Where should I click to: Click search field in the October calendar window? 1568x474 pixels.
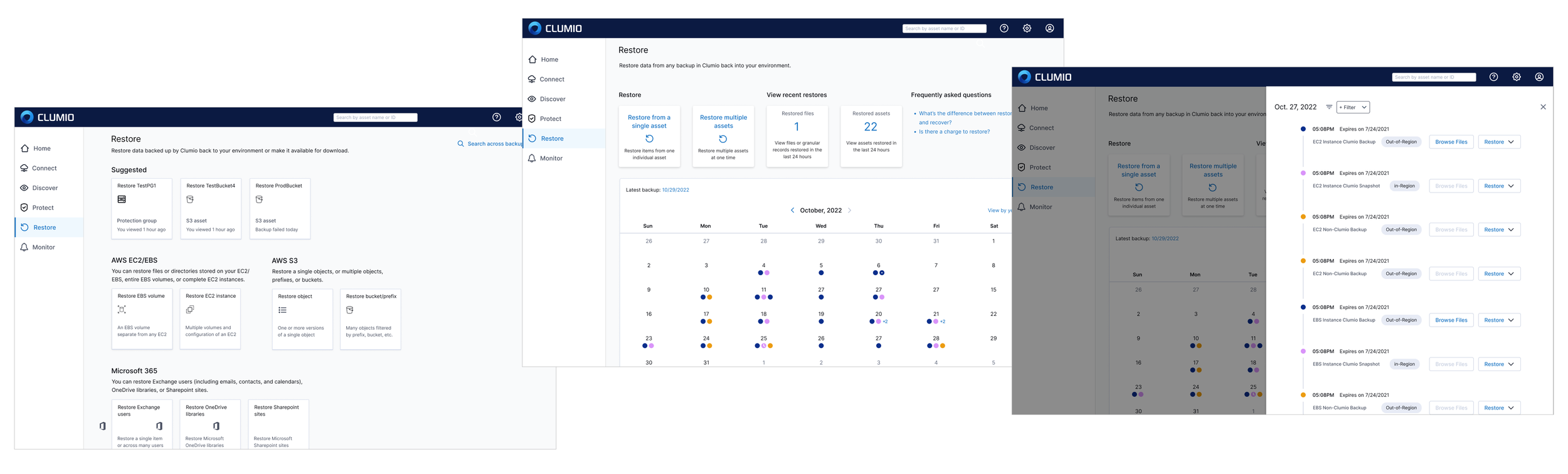pyautogui.click(x=944, y=28)
